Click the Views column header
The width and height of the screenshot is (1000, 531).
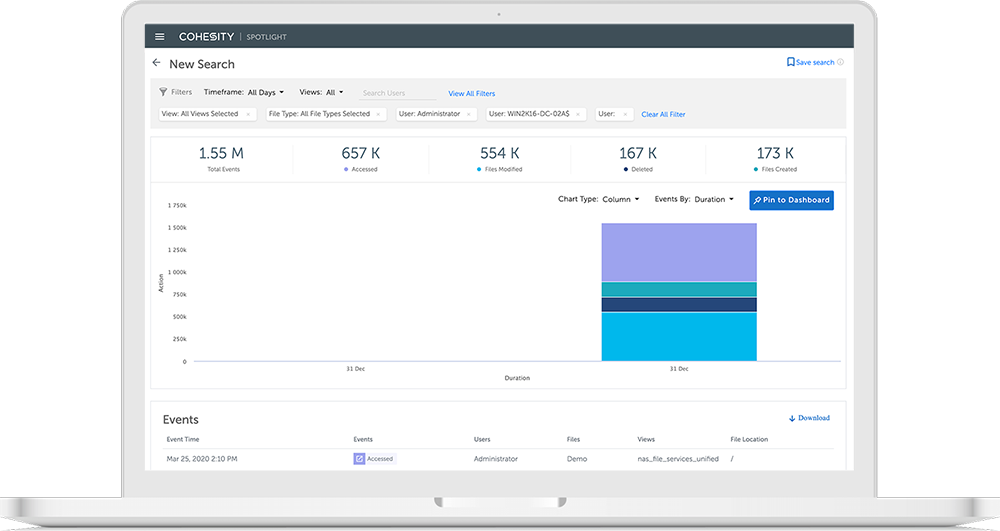tap(646, 439)
